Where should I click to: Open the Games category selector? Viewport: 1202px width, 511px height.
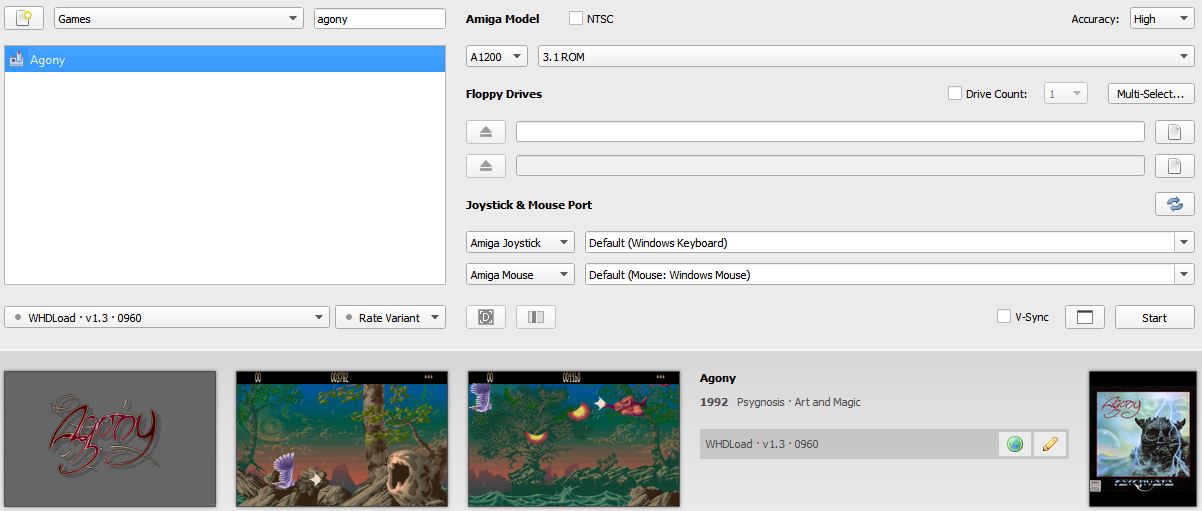click(179, 19)
